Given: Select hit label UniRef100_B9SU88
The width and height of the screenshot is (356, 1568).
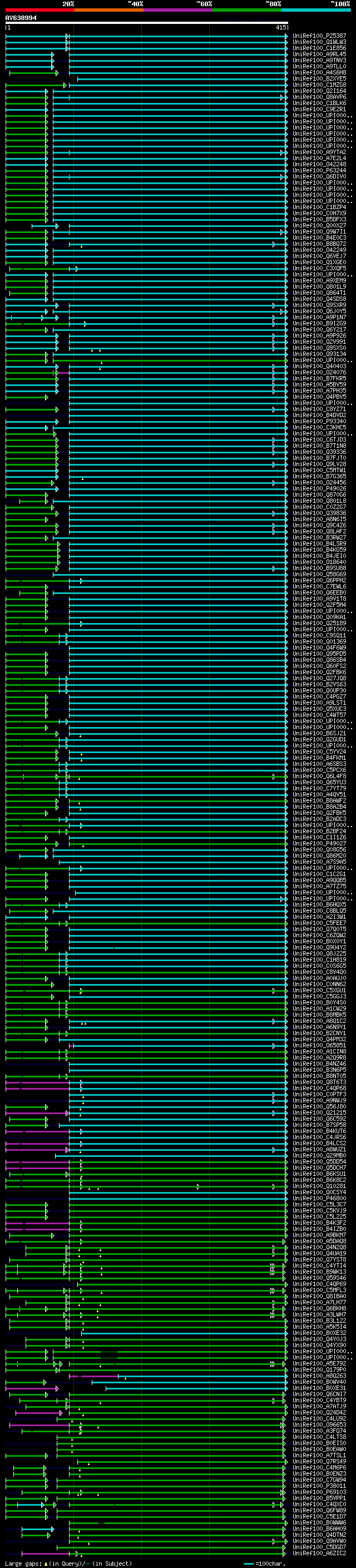Looking at the screenshot, I should (319, 568).
